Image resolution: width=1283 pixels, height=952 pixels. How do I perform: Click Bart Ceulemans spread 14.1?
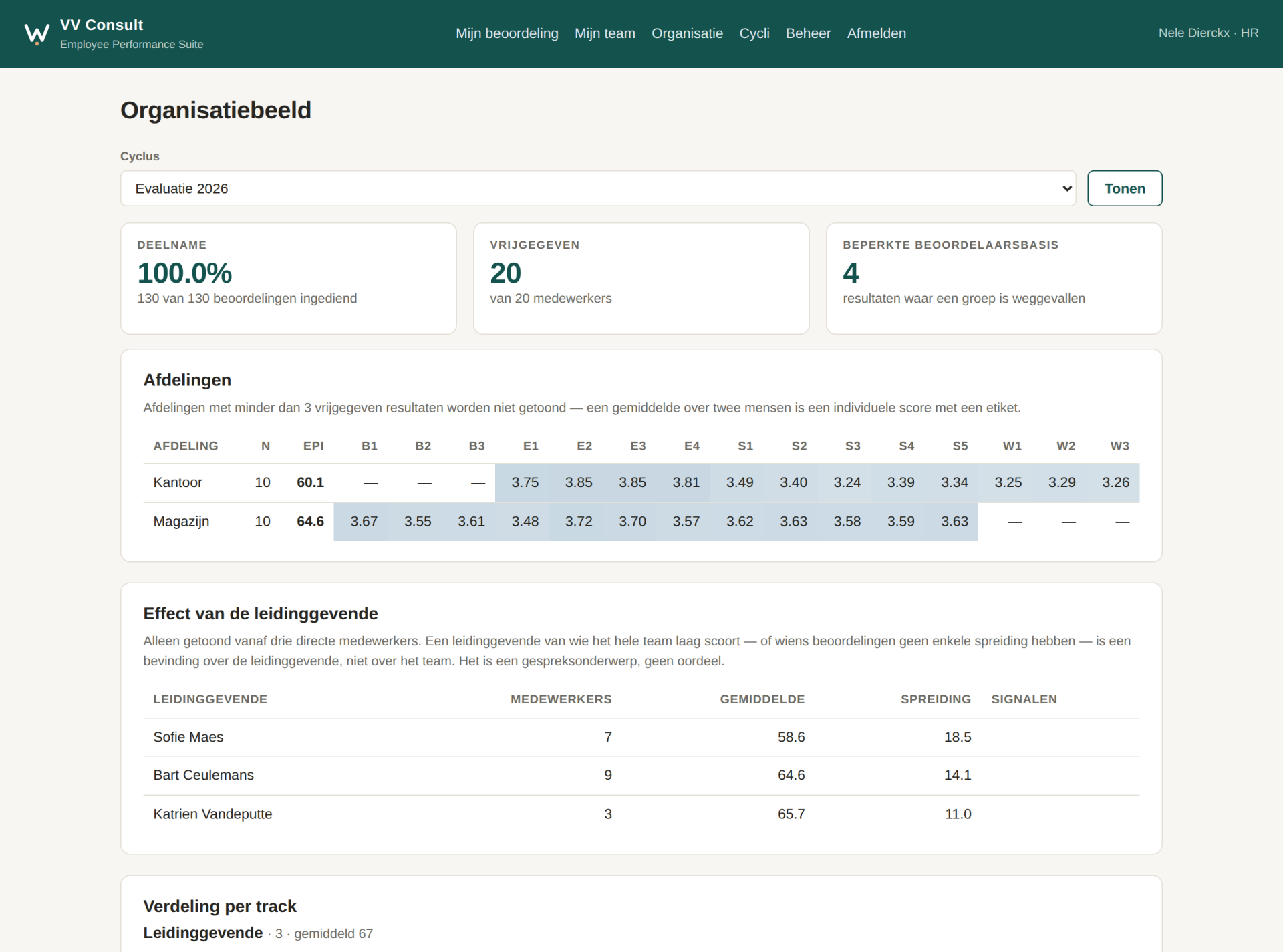958,775
